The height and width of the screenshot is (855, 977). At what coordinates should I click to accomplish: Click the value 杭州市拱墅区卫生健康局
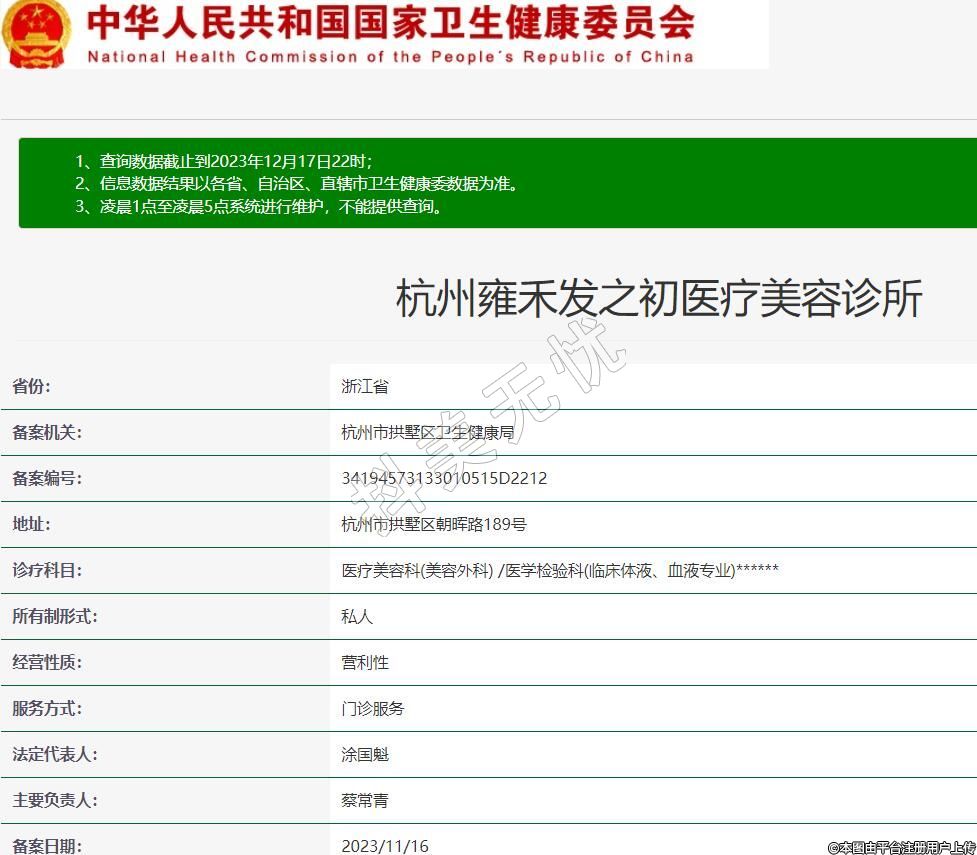tap(427, 432)
